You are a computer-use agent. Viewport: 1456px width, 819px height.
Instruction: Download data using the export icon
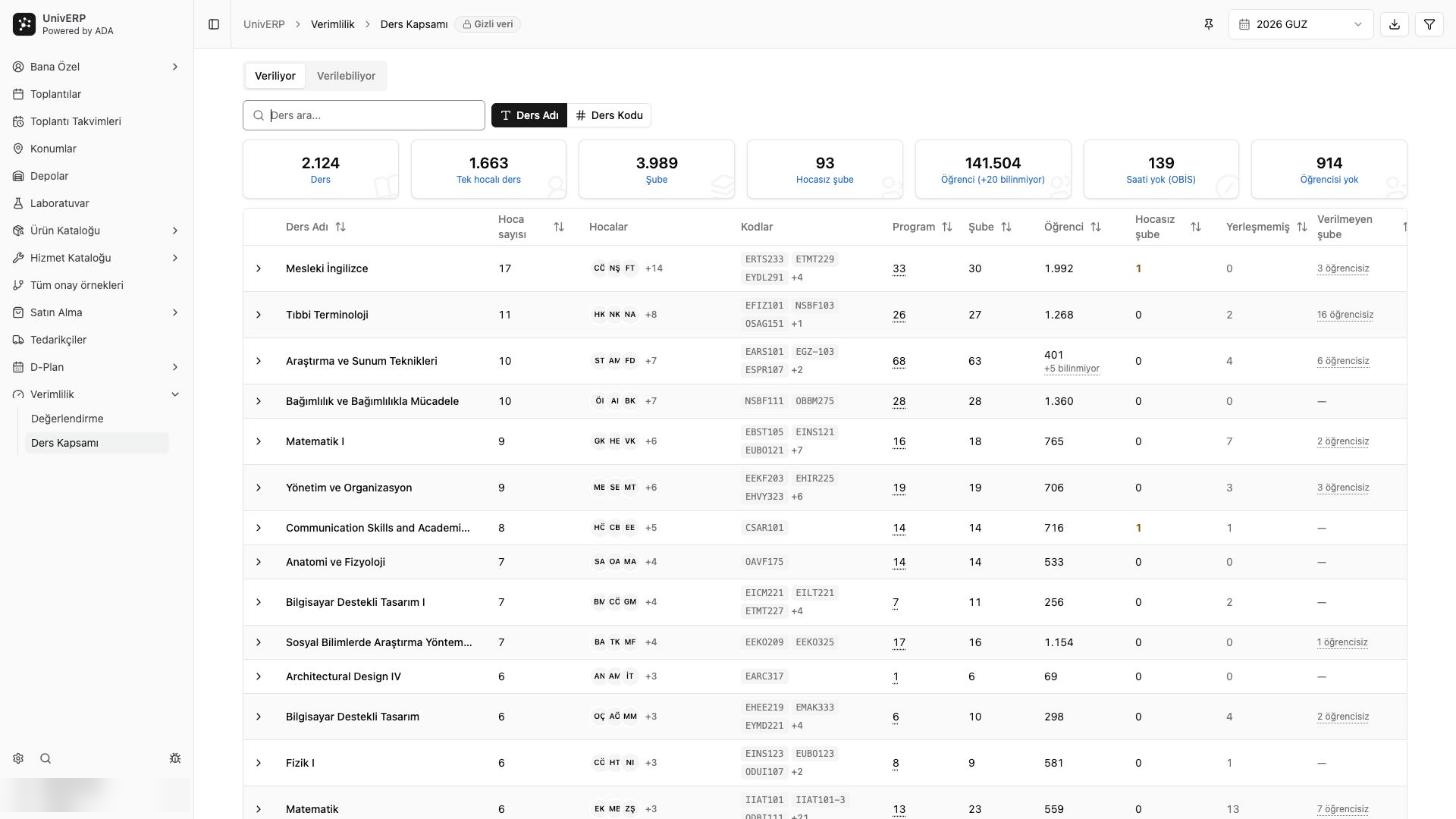pos(1394,24)
